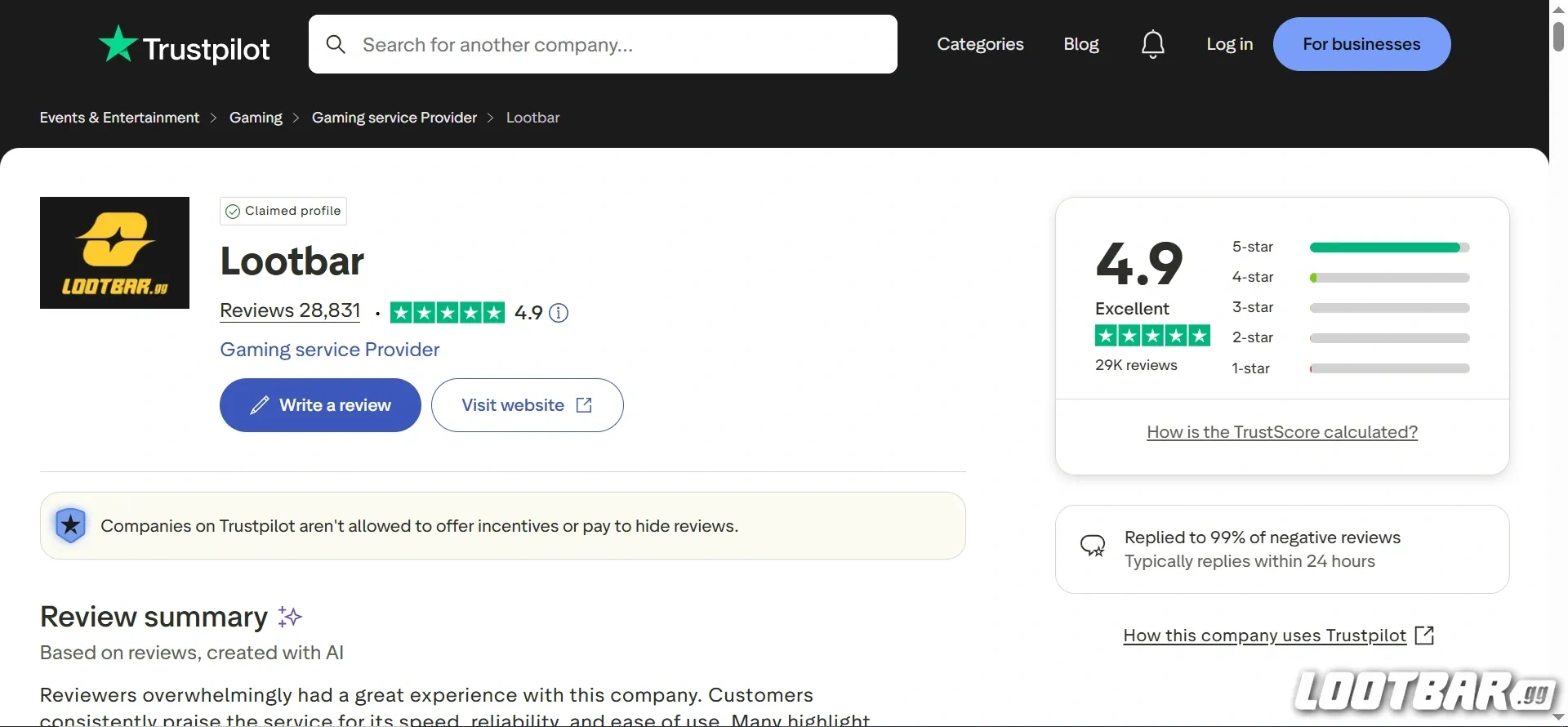Open How is the TrustScore calculated
The height and width of the screenshot is (727, 1568).
pos(1281,432)
